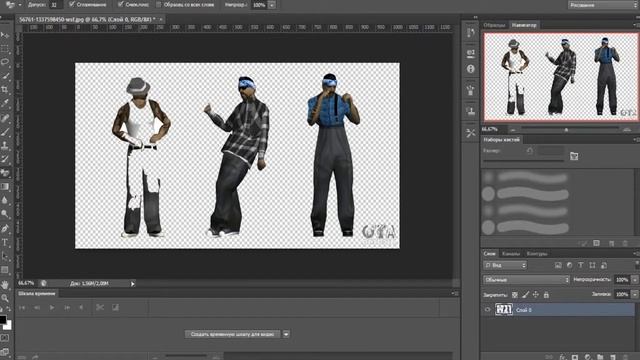Toggle lock all padlock icon
The image size is (640, 360).
546,295
